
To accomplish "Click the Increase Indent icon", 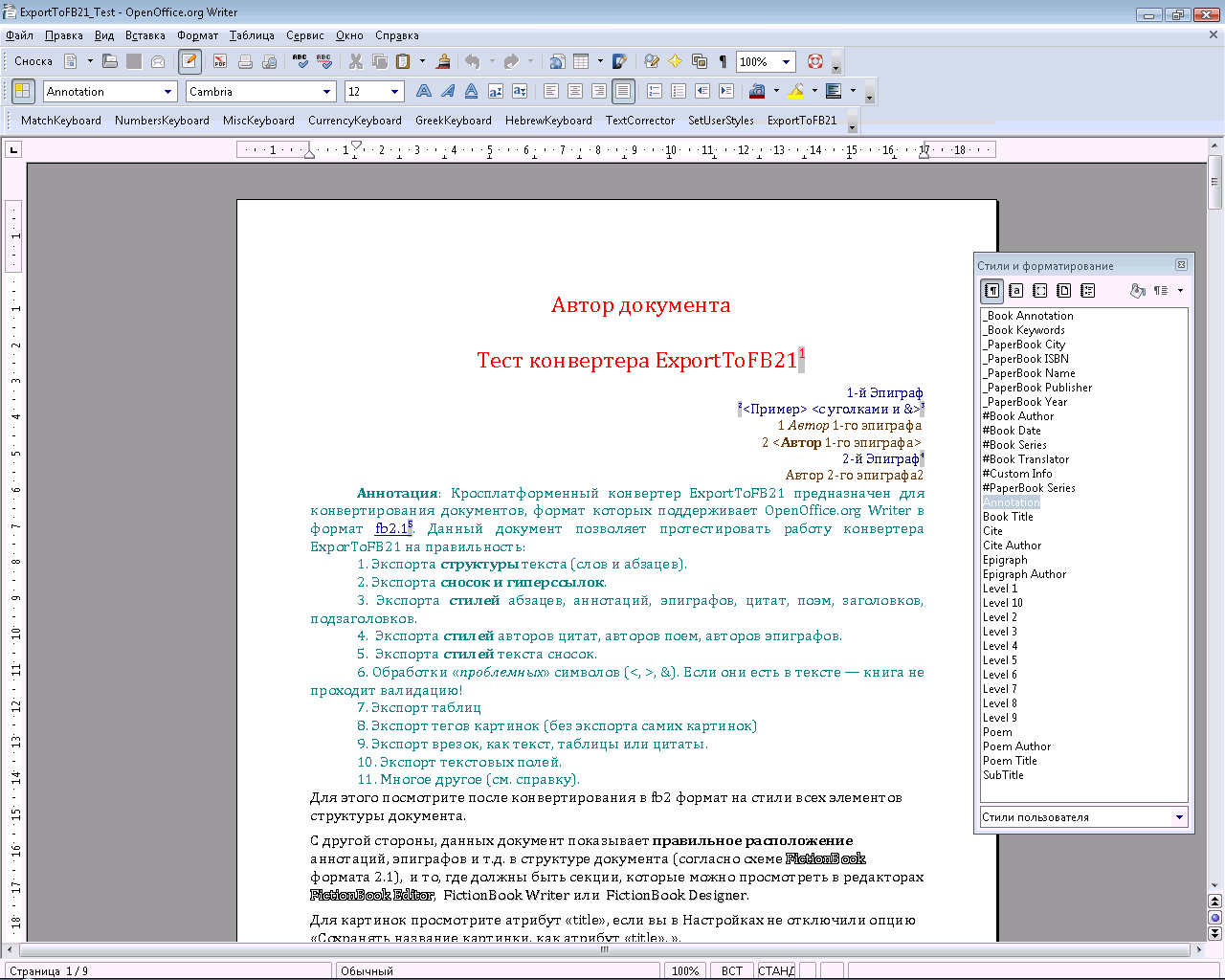I will pos(726,91).
